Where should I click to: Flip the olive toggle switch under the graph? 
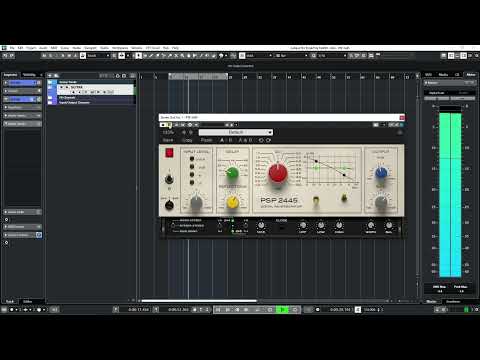coord(344,199)
